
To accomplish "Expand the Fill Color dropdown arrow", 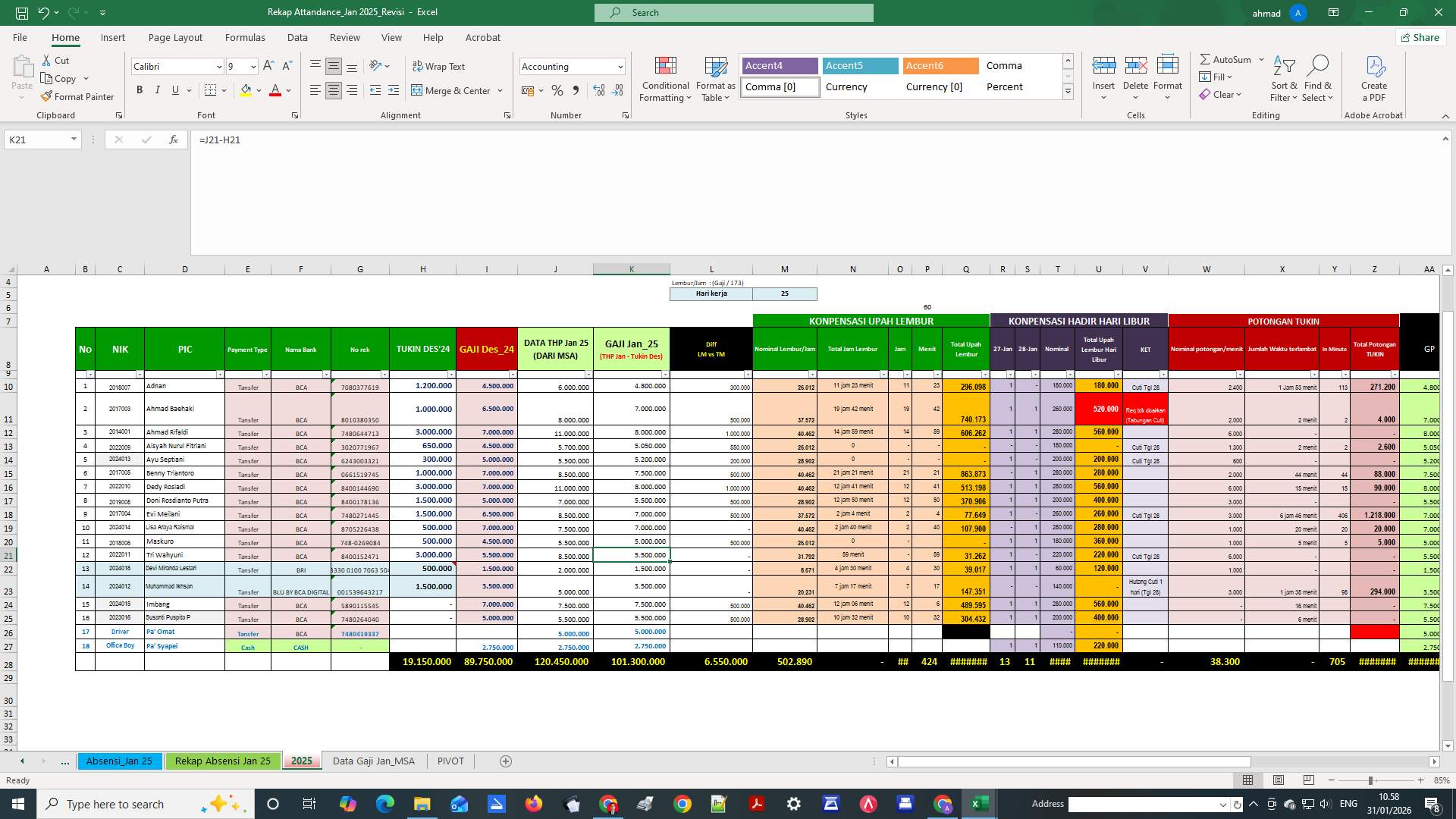I will pyautogui.click(x=258, y=90).
